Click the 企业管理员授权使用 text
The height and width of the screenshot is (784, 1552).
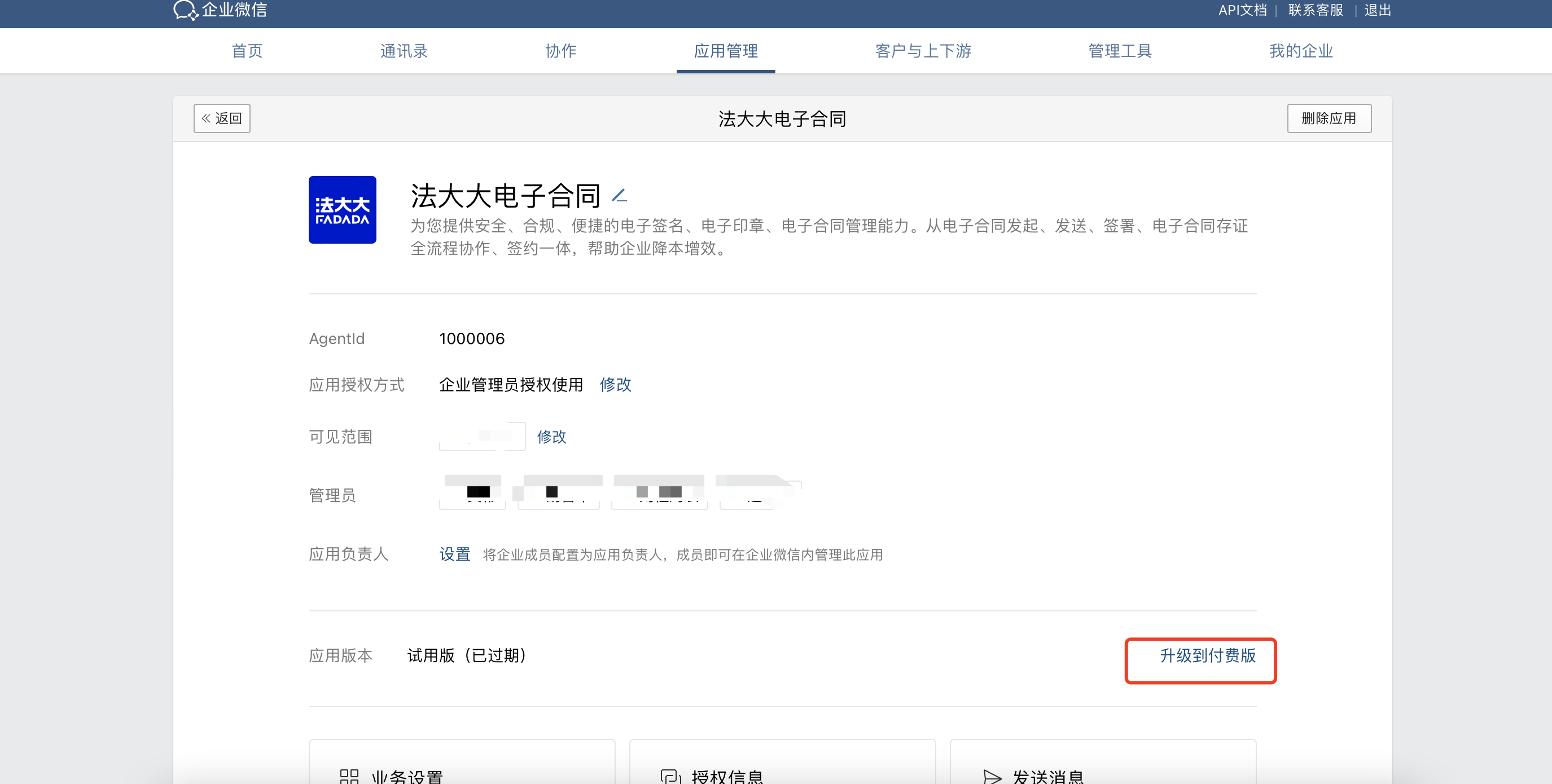point(511,384)
